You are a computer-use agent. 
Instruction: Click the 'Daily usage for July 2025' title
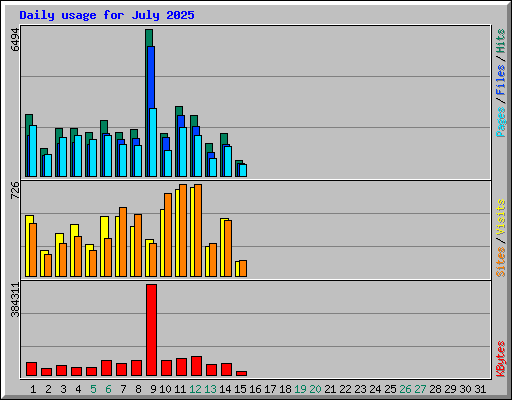tap(107, 15)
